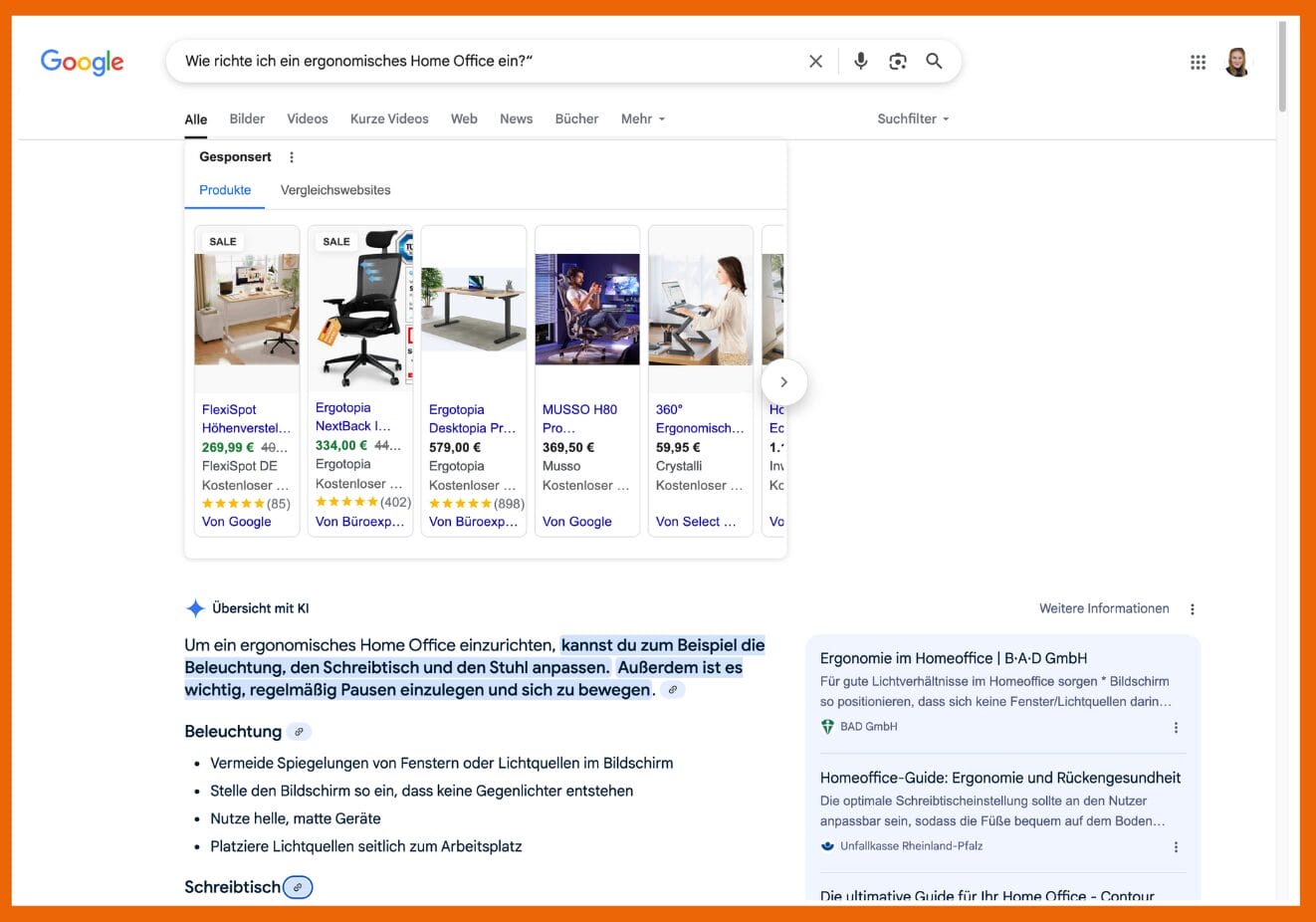Open the three-dot menu on the Unfallkasse result
Screen dimensions: 1316x922
pos(1176,846)
